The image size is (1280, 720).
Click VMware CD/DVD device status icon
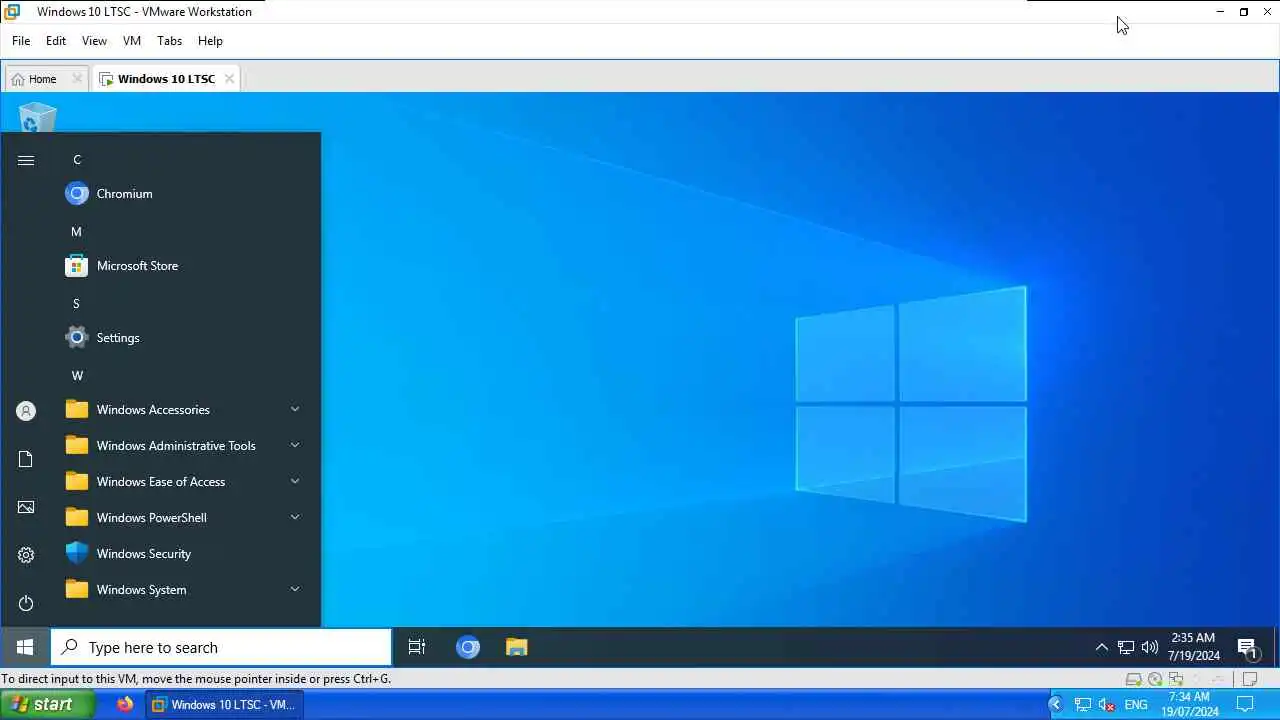1156,679
